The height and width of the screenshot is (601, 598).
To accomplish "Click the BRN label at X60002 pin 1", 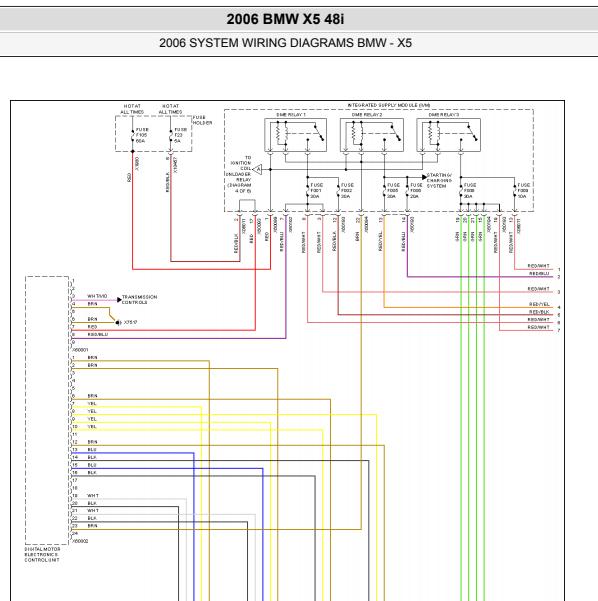I will point(92,357).
